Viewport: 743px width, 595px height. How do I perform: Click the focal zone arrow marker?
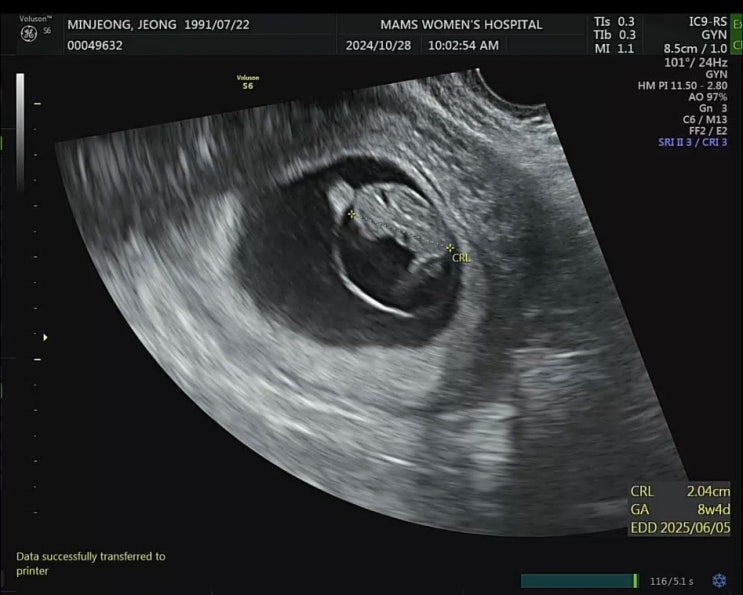pos(45,337)
